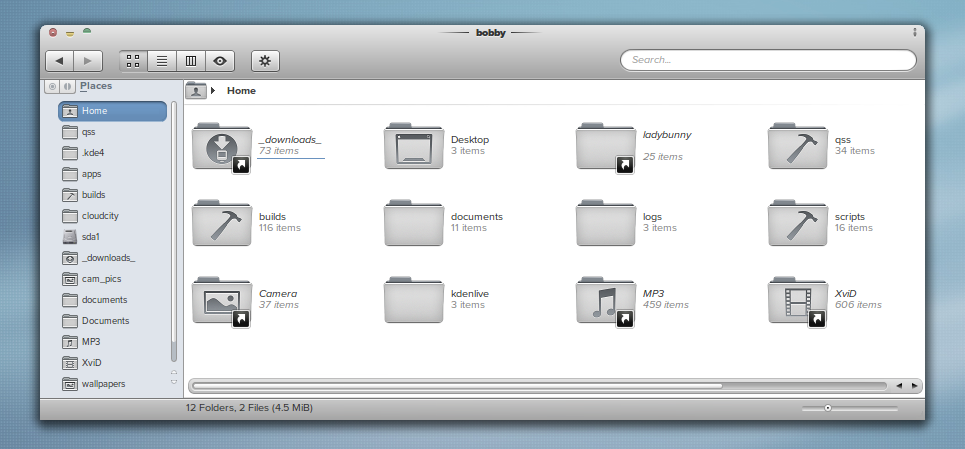Select the XviD video folder icon in main view
Image resolution: width=965 pixels, height=449 pixels.
(x=798, y=300)
